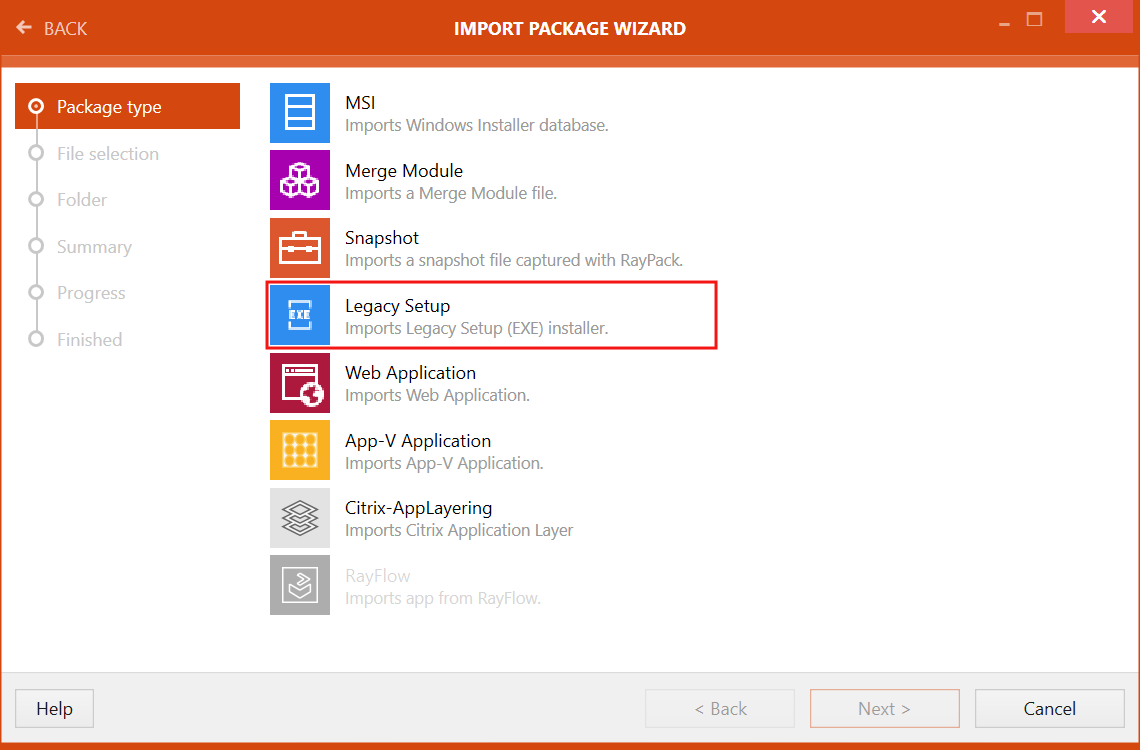Click the Merge Module icon

(x=299, y=180)
